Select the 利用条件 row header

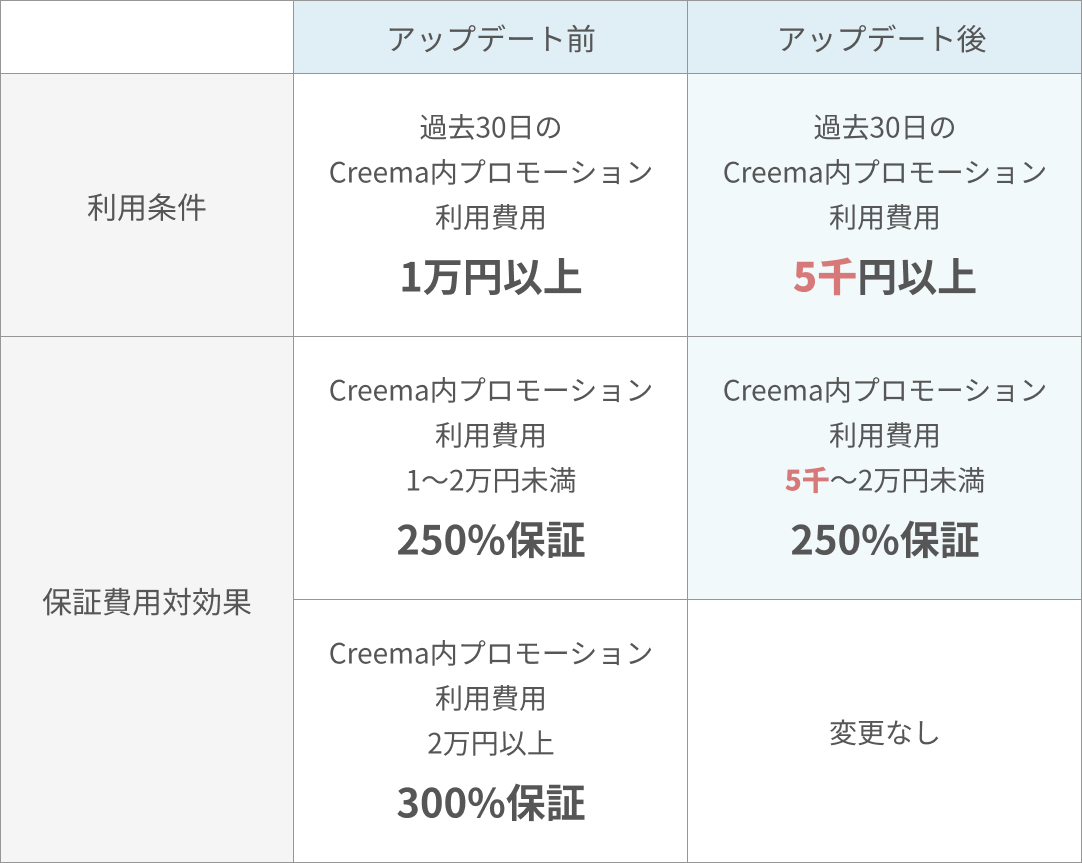[146, 207]
